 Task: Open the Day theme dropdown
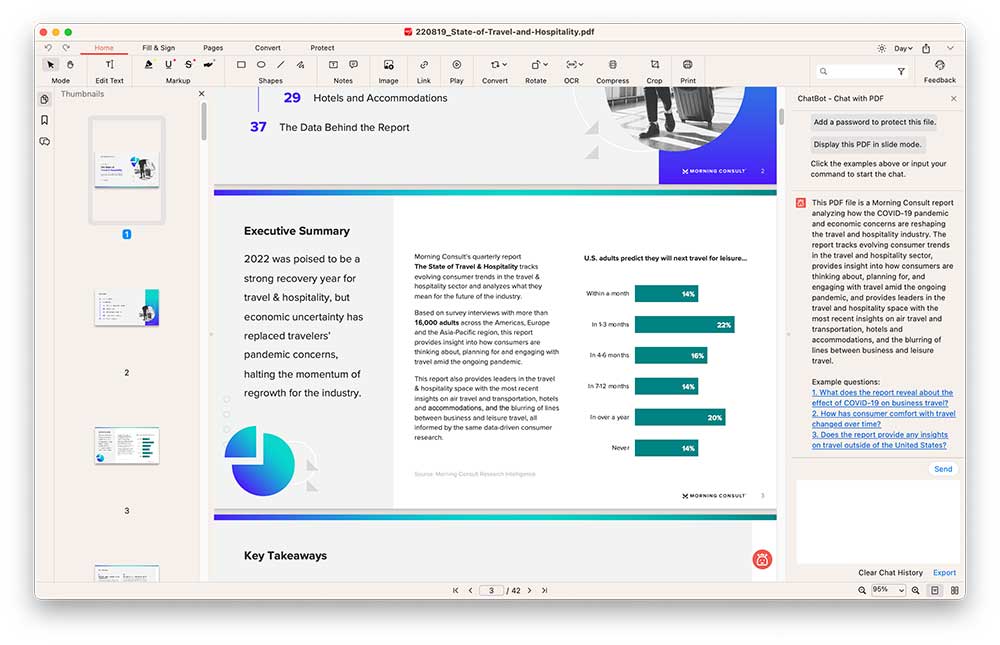pyautogui.click(x=904, y=48)
